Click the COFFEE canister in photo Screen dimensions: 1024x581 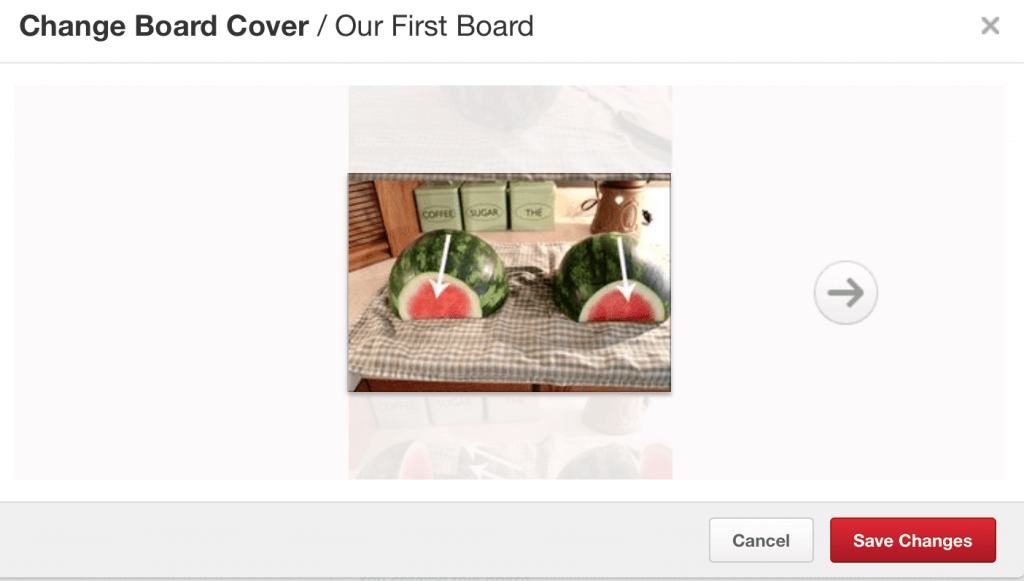click(x=438, y=208)
